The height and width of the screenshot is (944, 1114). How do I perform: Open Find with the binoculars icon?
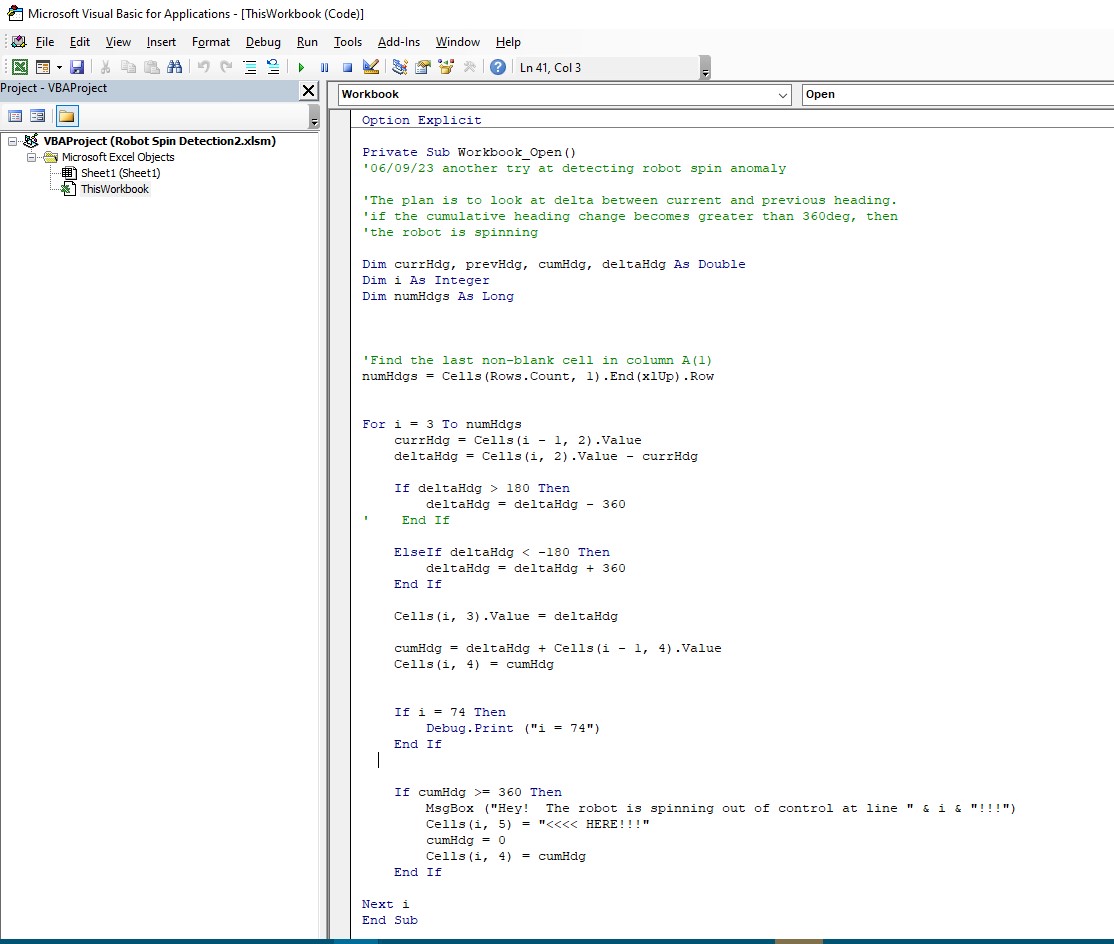pos(174,67)
